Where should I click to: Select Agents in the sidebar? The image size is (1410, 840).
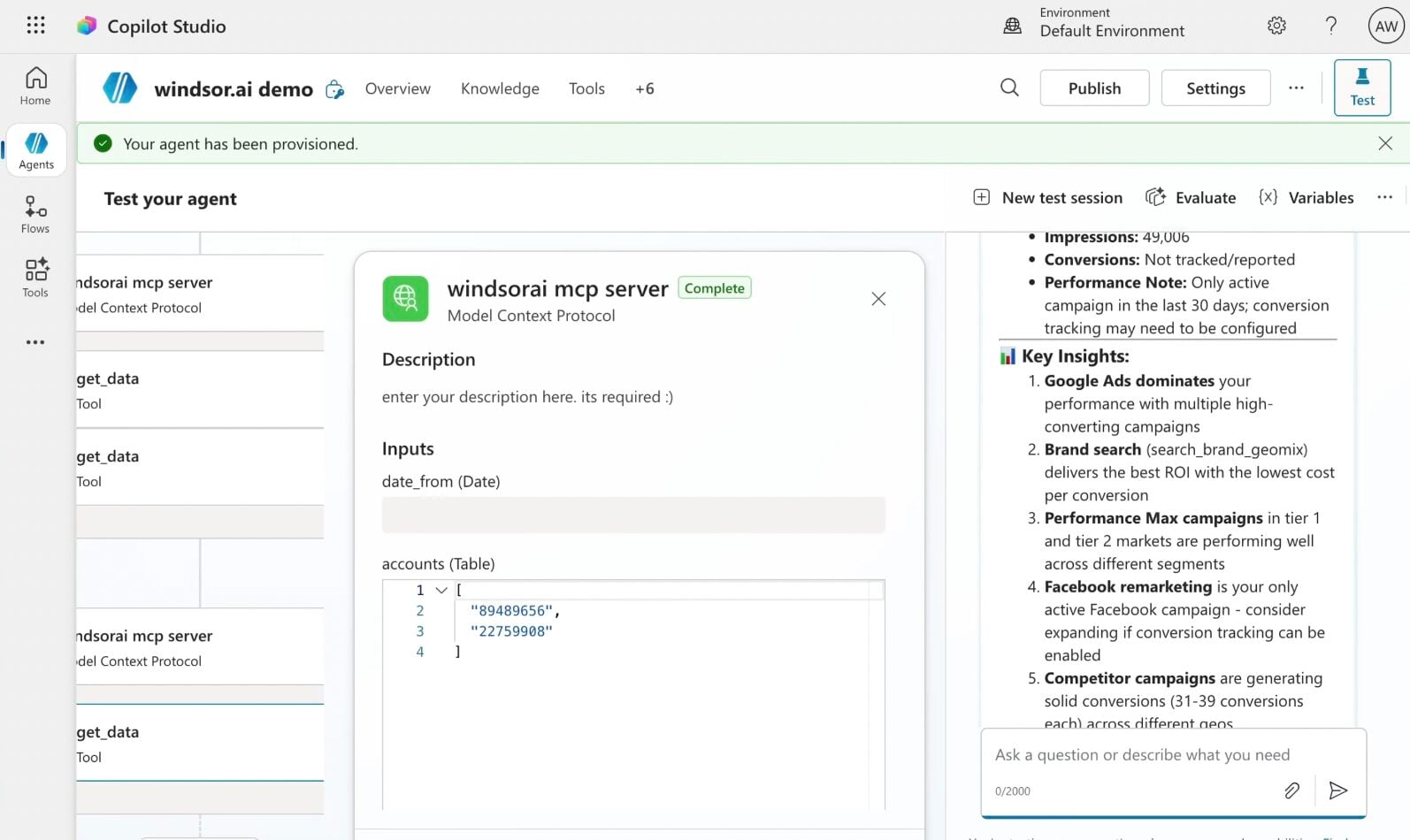tap(36, 150)
